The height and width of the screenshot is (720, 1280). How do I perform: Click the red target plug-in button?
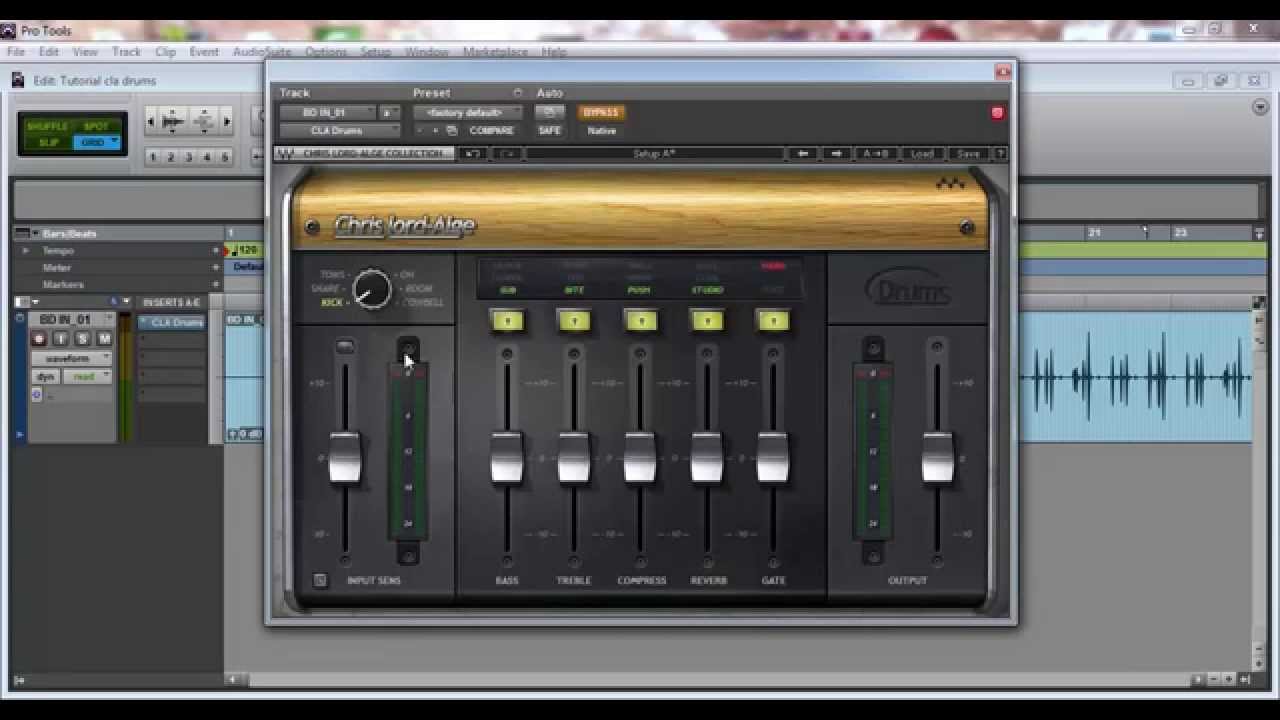tap(997, 113)
